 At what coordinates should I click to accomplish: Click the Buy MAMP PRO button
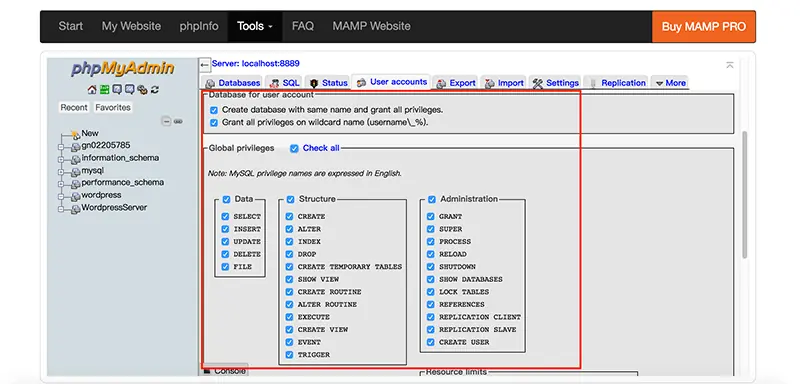704,27
